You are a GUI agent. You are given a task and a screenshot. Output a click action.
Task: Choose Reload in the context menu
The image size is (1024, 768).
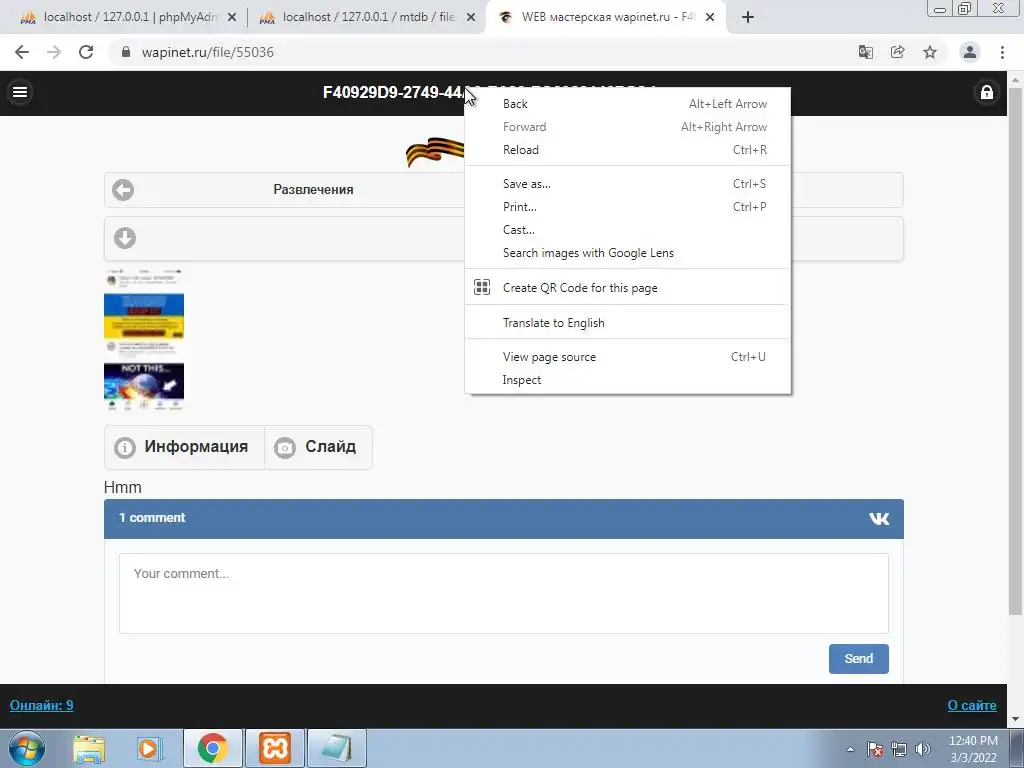click(x=627, y=150)
